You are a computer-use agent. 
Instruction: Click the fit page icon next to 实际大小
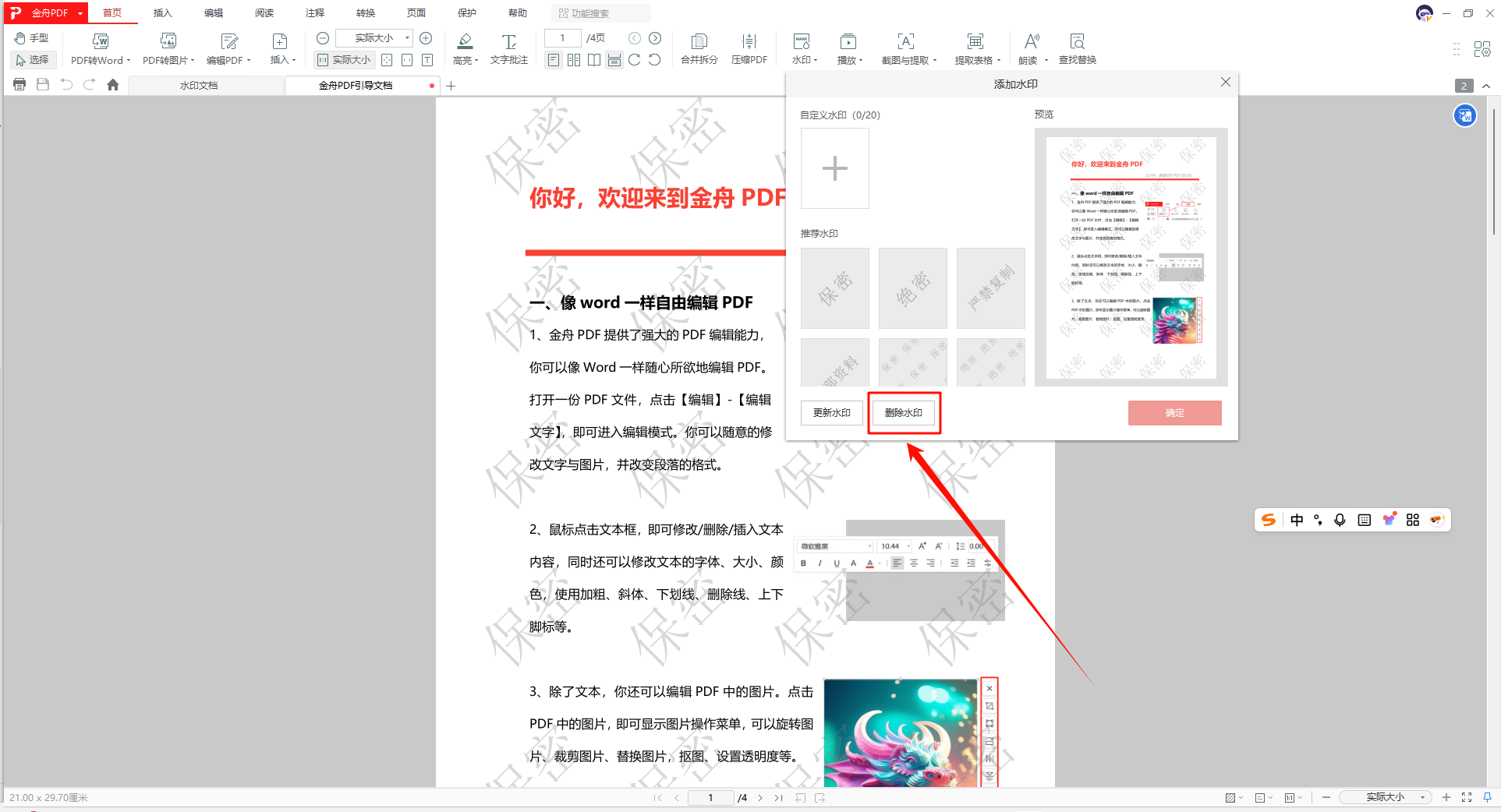click(387, 59)
